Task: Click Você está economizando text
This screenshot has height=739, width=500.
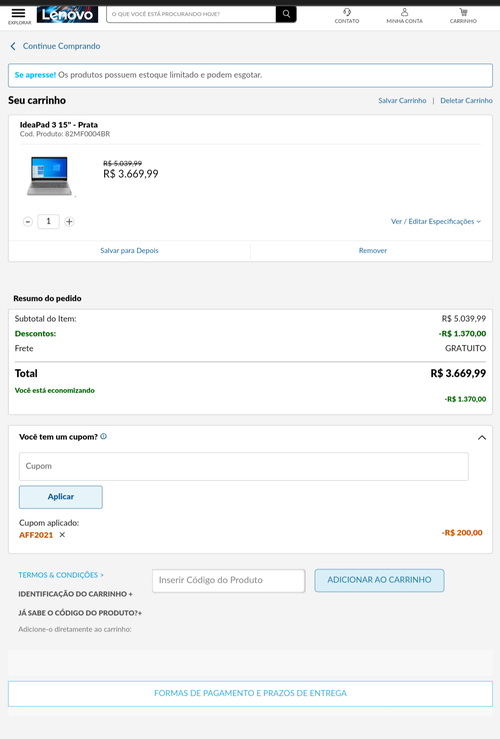Action: pyautogui.click(x=55, y=390)
